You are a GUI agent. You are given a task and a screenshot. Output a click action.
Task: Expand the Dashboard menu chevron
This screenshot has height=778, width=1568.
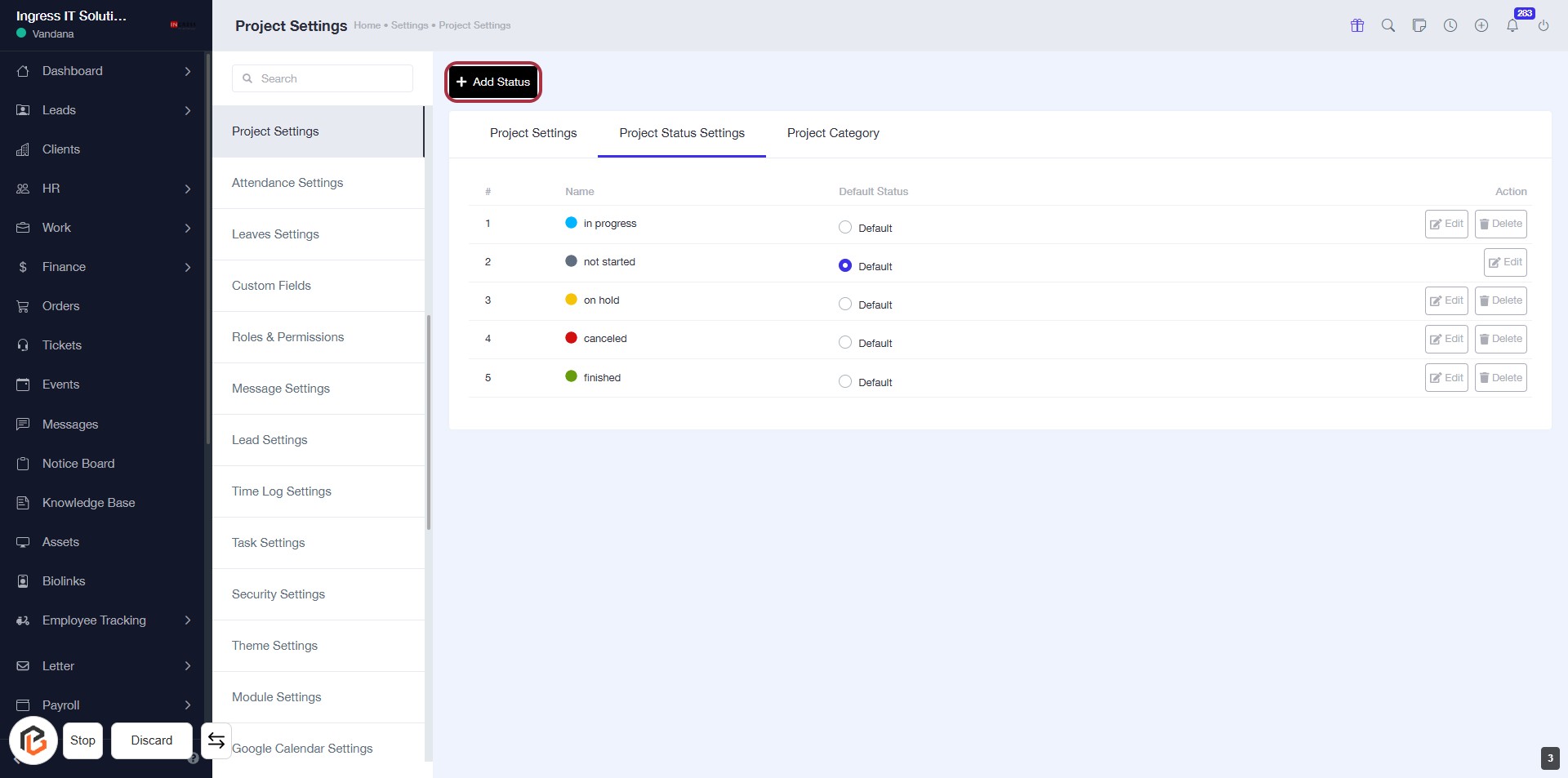pyautogui.click(x=187, y=71)
